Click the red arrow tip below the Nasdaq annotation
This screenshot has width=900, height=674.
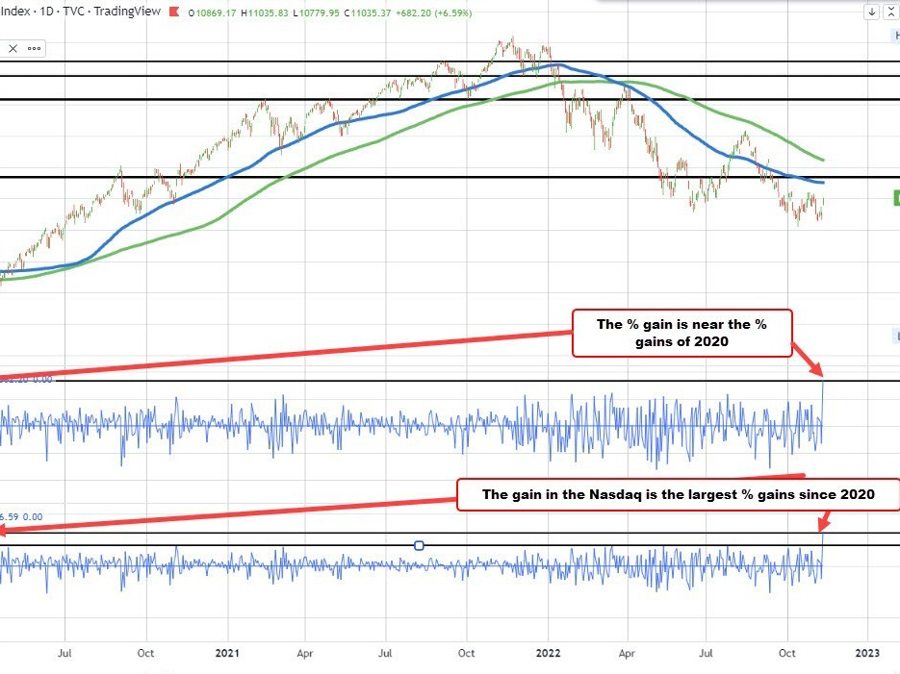(822, 530)
